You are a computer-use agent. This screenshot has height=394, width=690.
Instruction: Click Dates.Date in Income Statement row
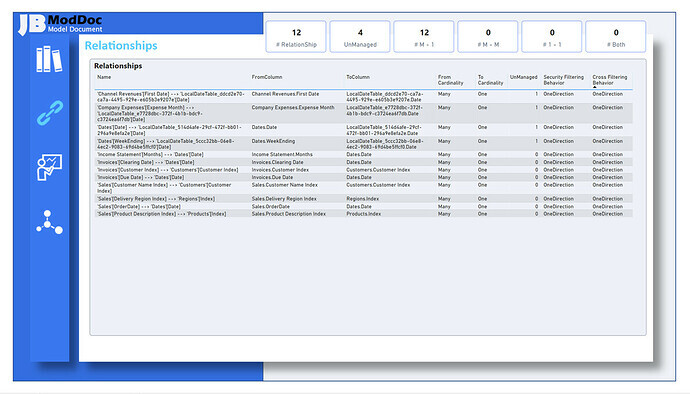359,155
